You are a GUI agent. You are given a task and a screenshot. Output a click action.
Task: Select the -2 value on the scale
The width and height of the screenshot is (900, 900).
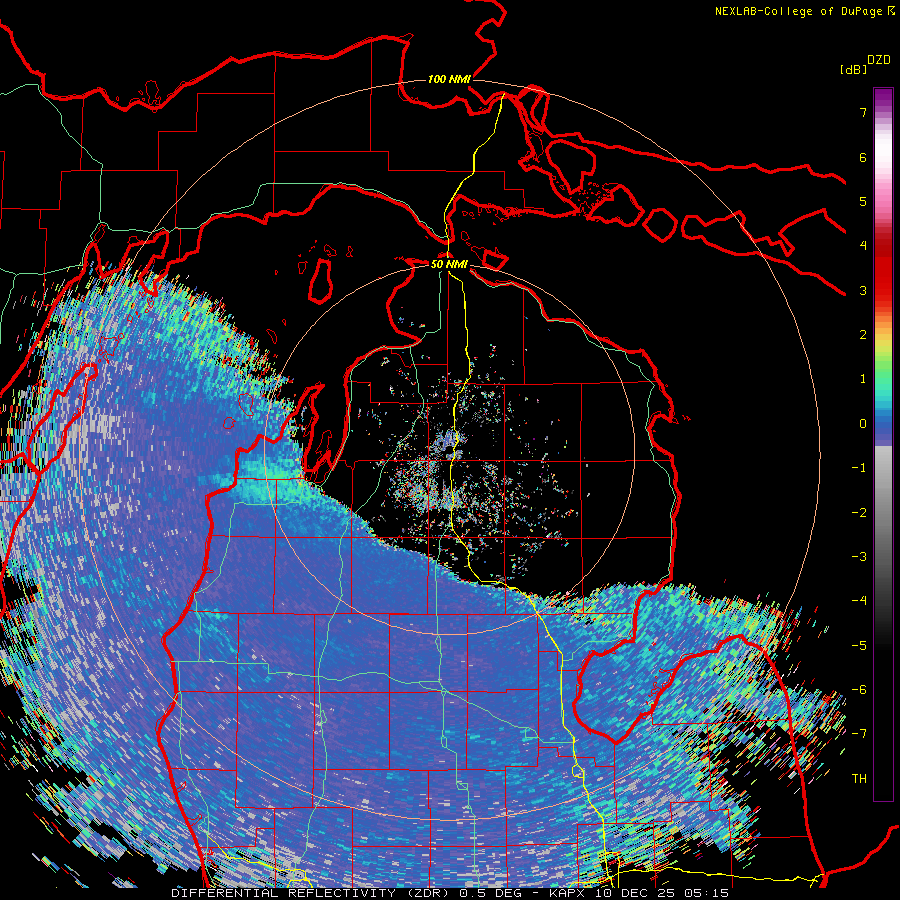click(859, 513)
